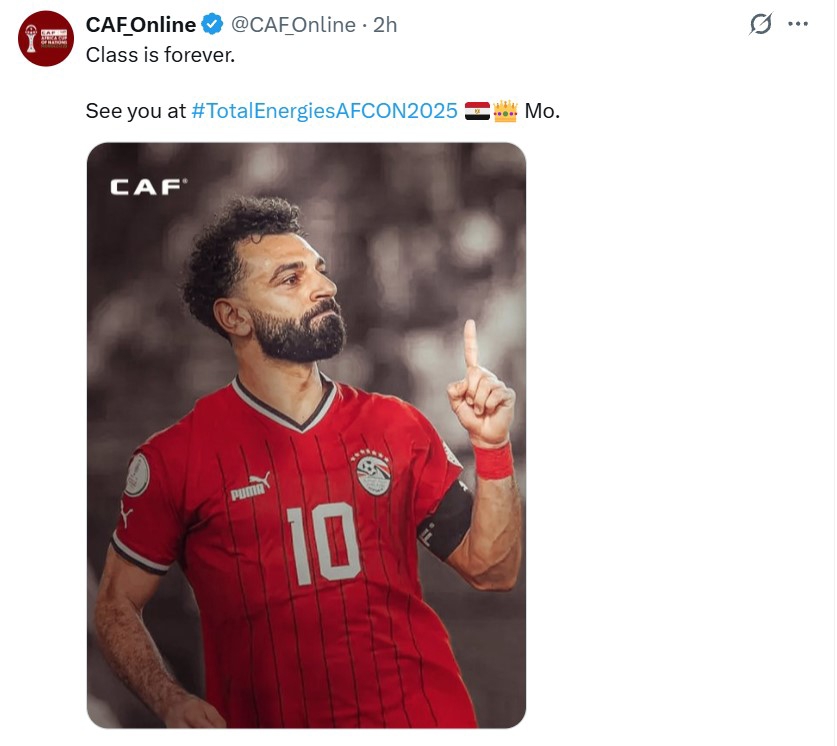
Task: Click the player's raised index finger
Action: 470,346
